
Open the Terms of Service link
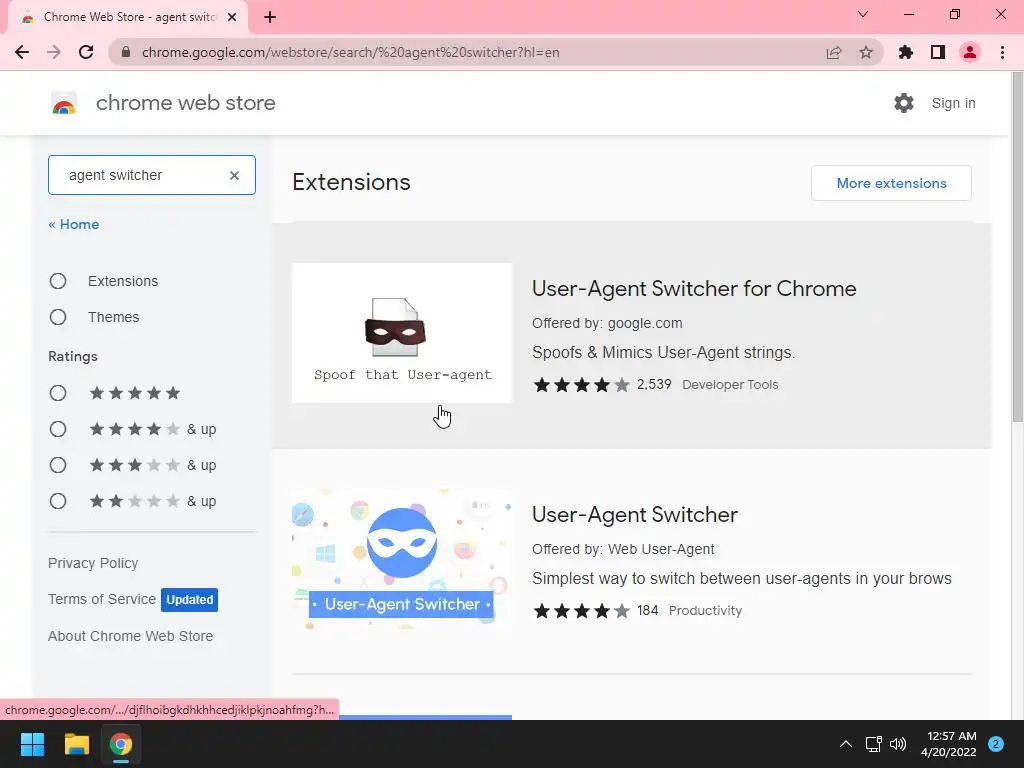pyautogui.click(x=102, y=599)
